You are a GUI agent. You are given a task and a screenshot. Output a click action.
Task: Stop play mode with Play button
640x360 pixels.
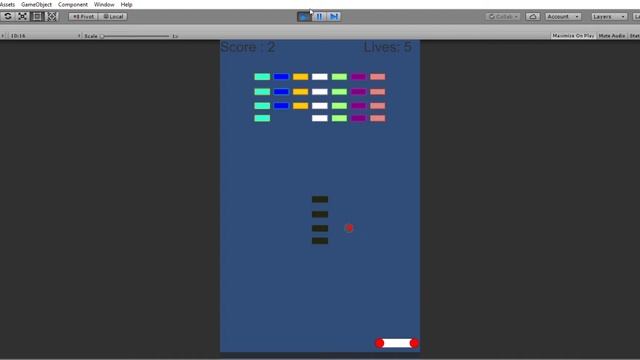point(304,16)
